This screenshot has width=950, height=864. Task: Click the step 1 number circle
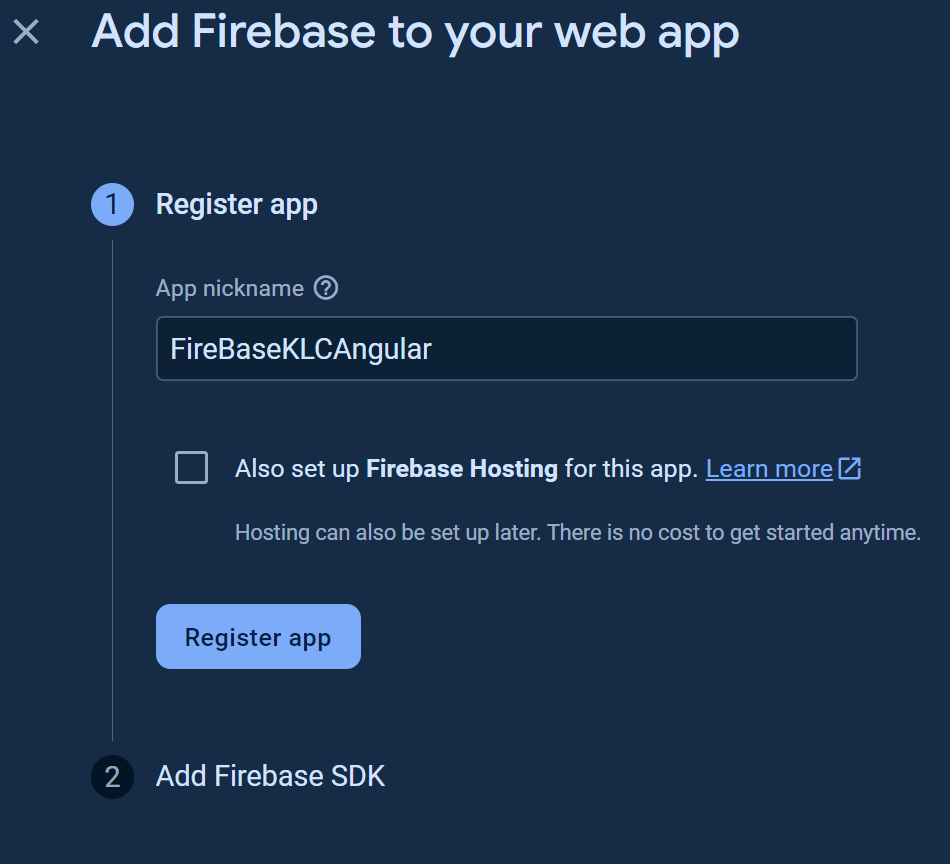point(112,205)
